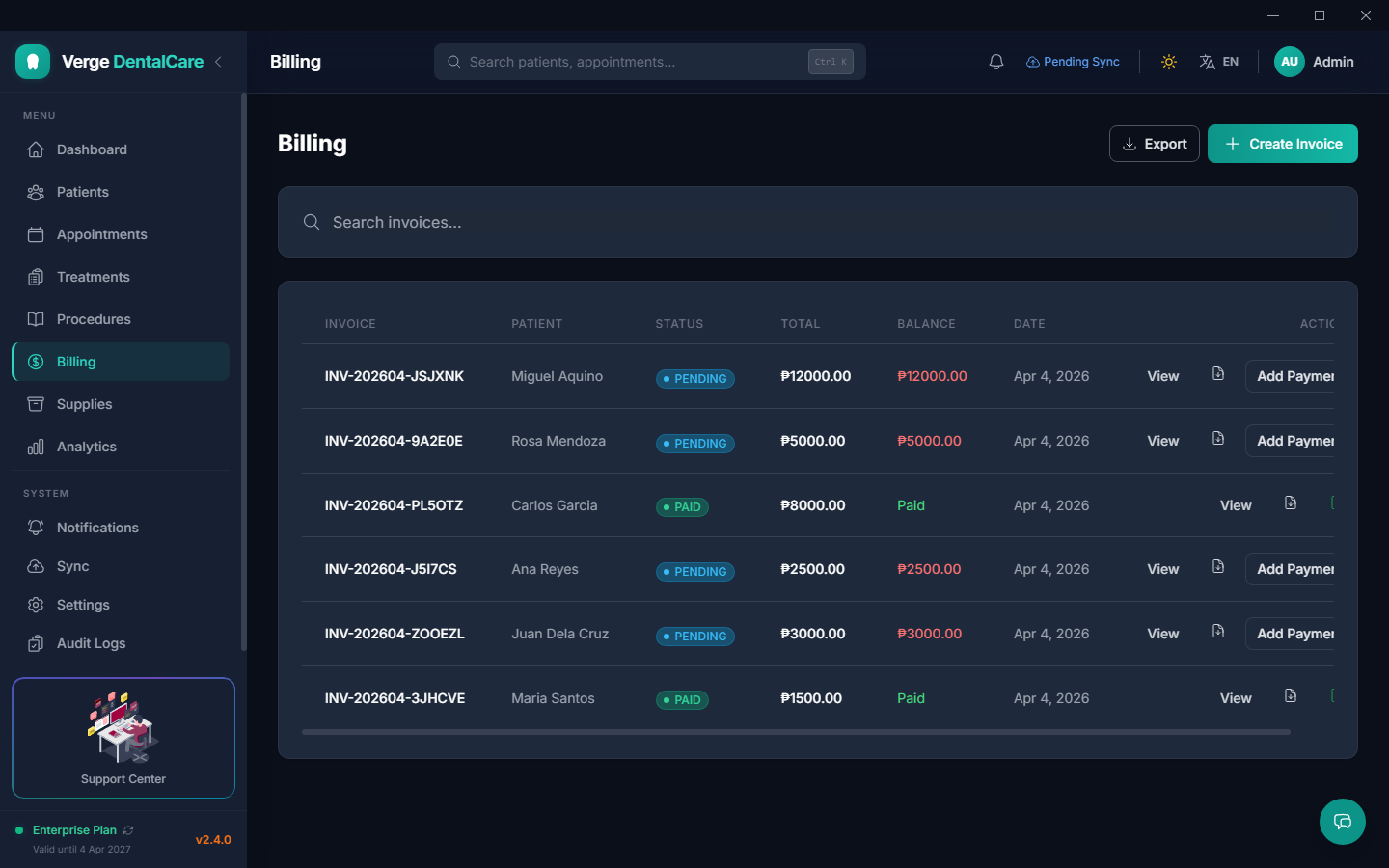Refresh the Enterprise Plan license icon
The image size is (1389, 868).
coord(128,830)
